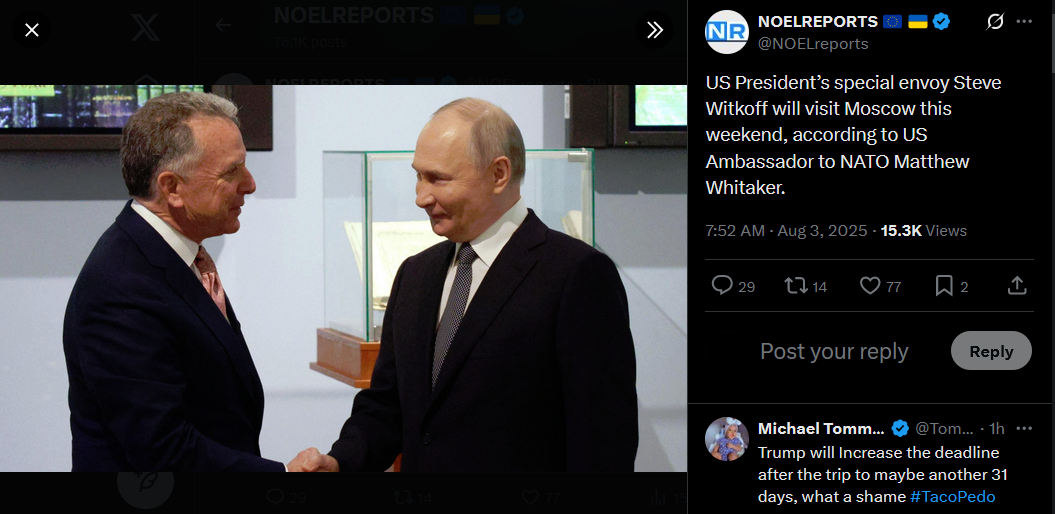Screen dimensions: 1055x514
Task: Click the gray Reply button
Action: click(991, 351)
